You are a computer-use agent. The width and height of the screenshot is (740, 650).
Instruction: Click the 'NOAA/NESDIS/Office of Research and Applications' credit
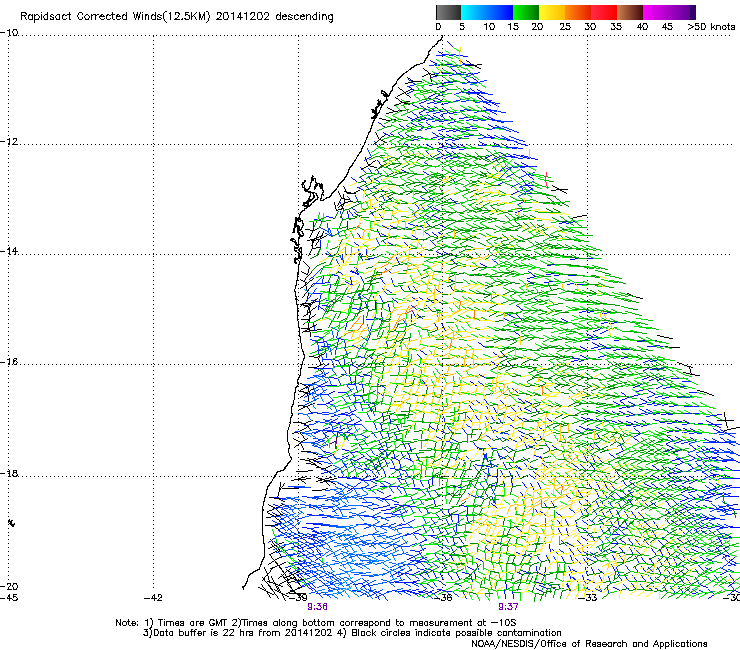click(589, 644)
